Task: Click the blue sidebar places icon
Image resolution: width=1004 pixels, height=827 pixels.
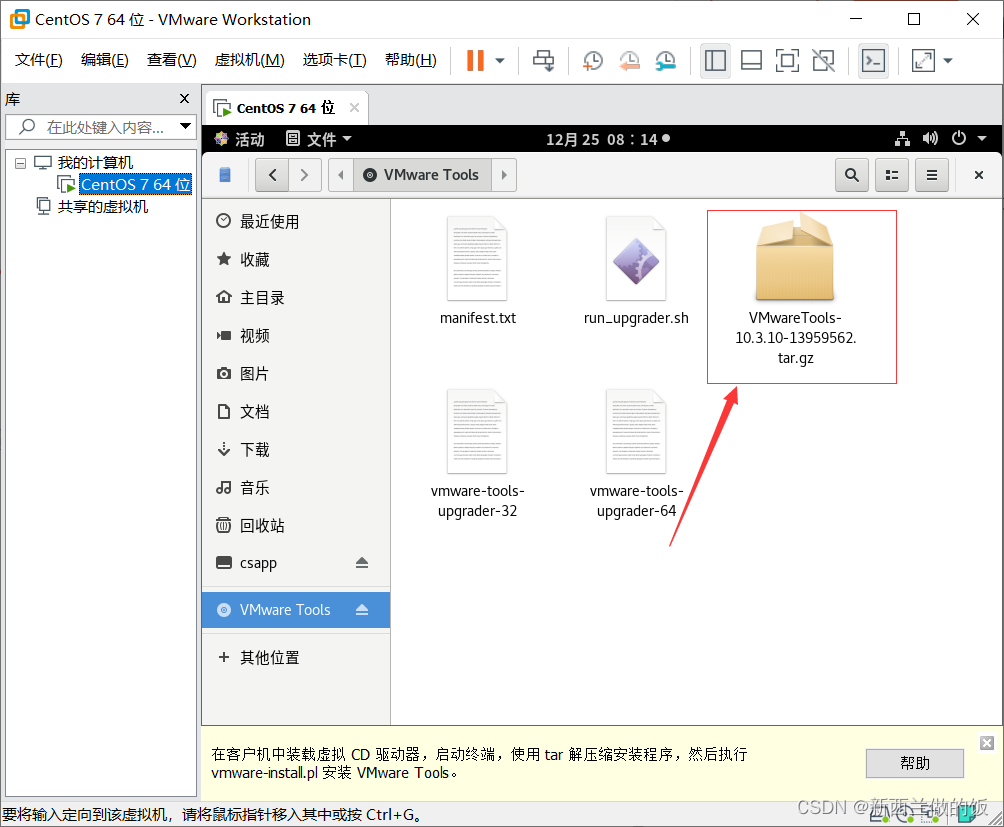Action: 225,175
